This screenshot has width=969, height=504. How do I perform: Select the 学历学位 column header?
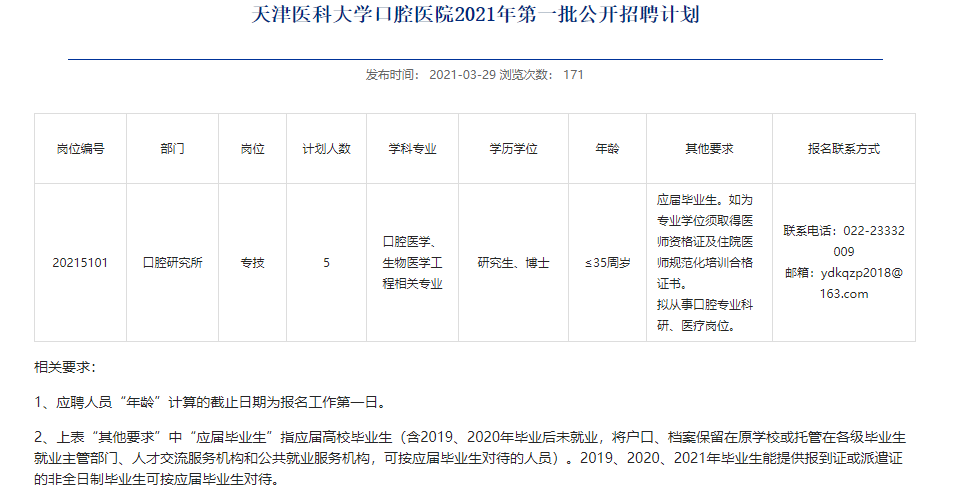[x=513, y=148]
